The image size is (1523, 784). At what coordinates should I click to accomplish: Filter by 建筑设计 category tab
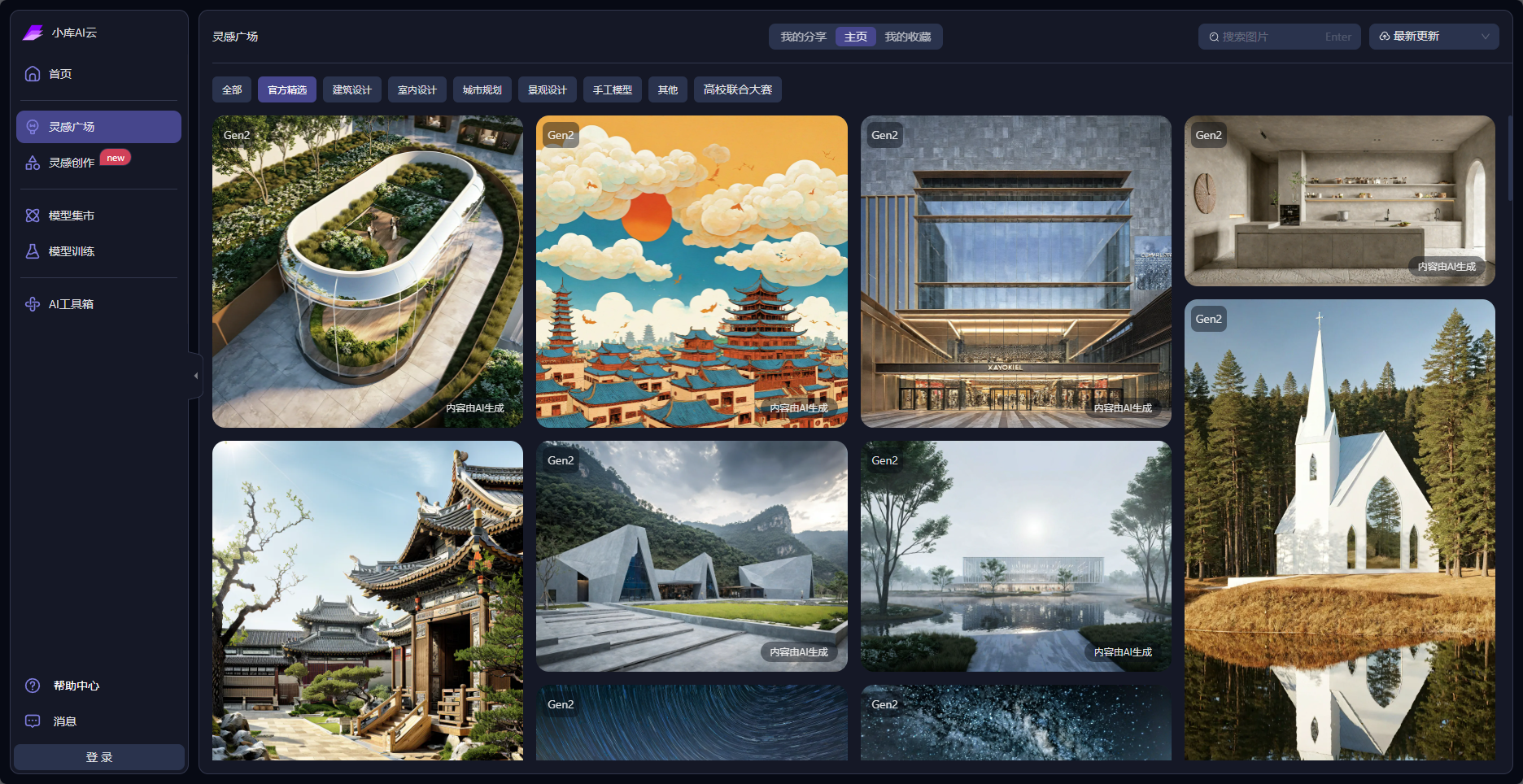pyautogui.click(x=351, y=89)
